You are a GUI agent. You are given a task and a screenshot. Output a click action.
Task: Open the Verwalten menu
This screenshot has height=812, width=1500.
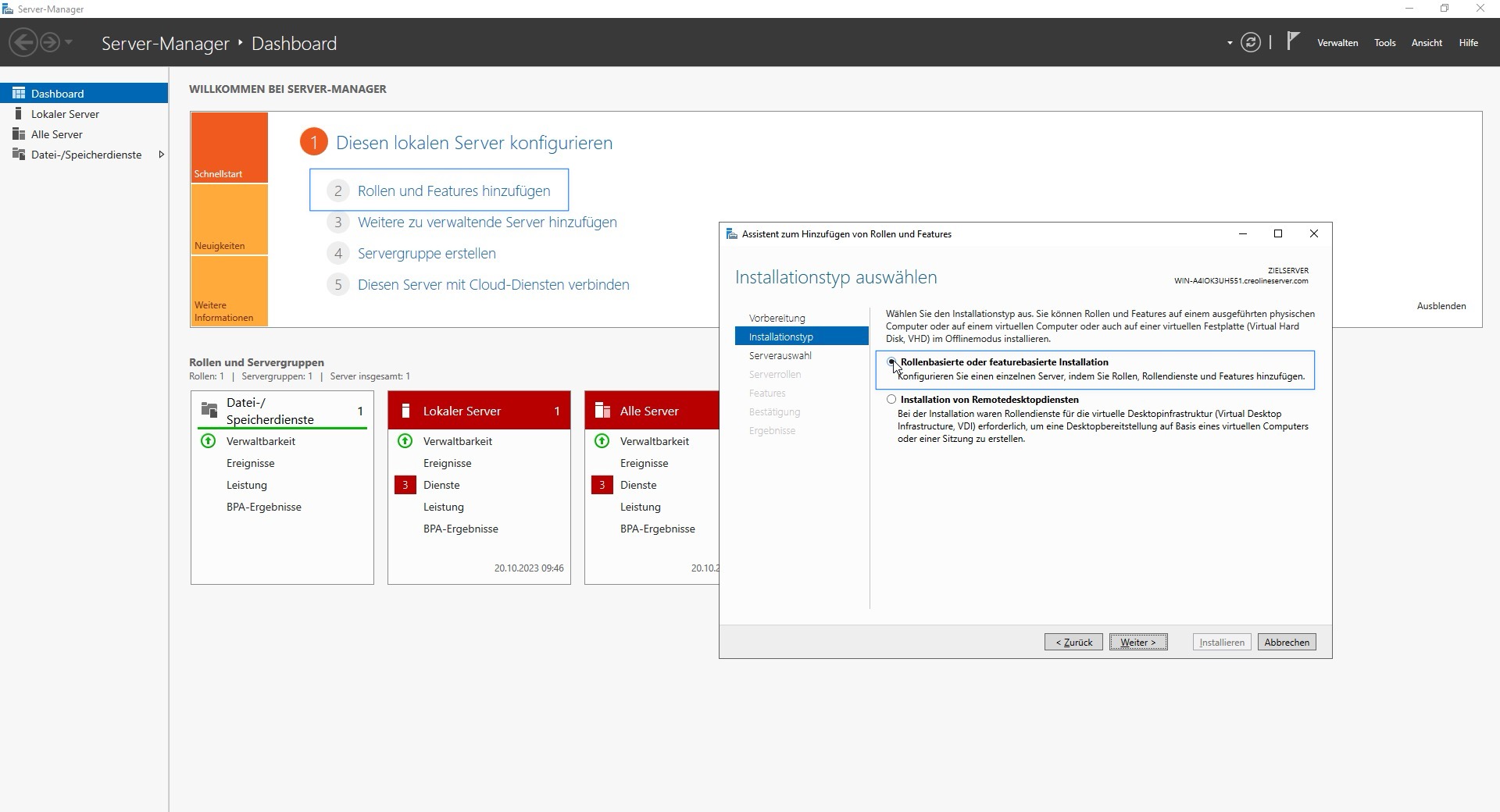pos(1337,43)
